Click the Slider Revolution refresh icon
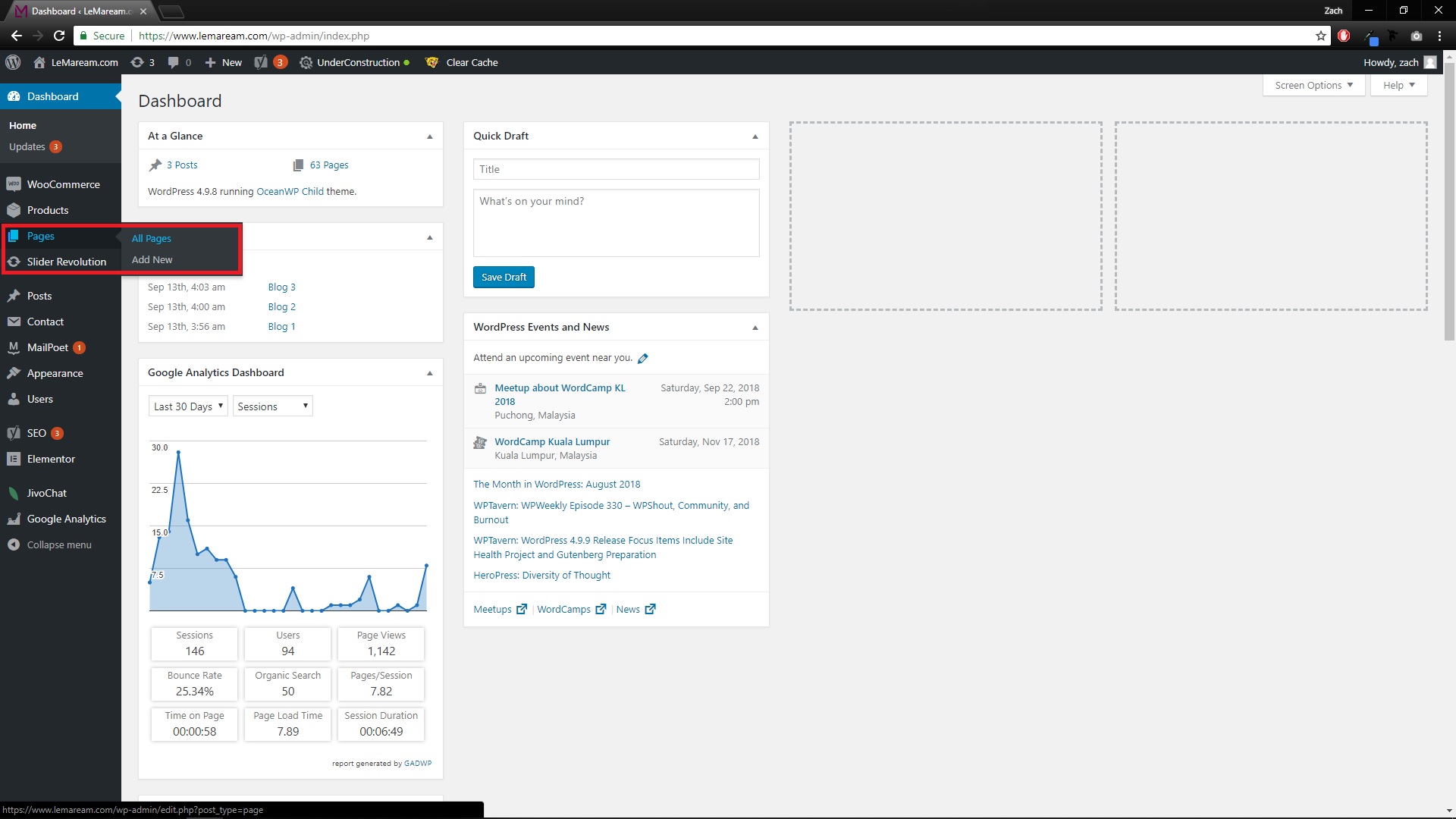The width and height of the screenshot is (1456, 819). 14,262
